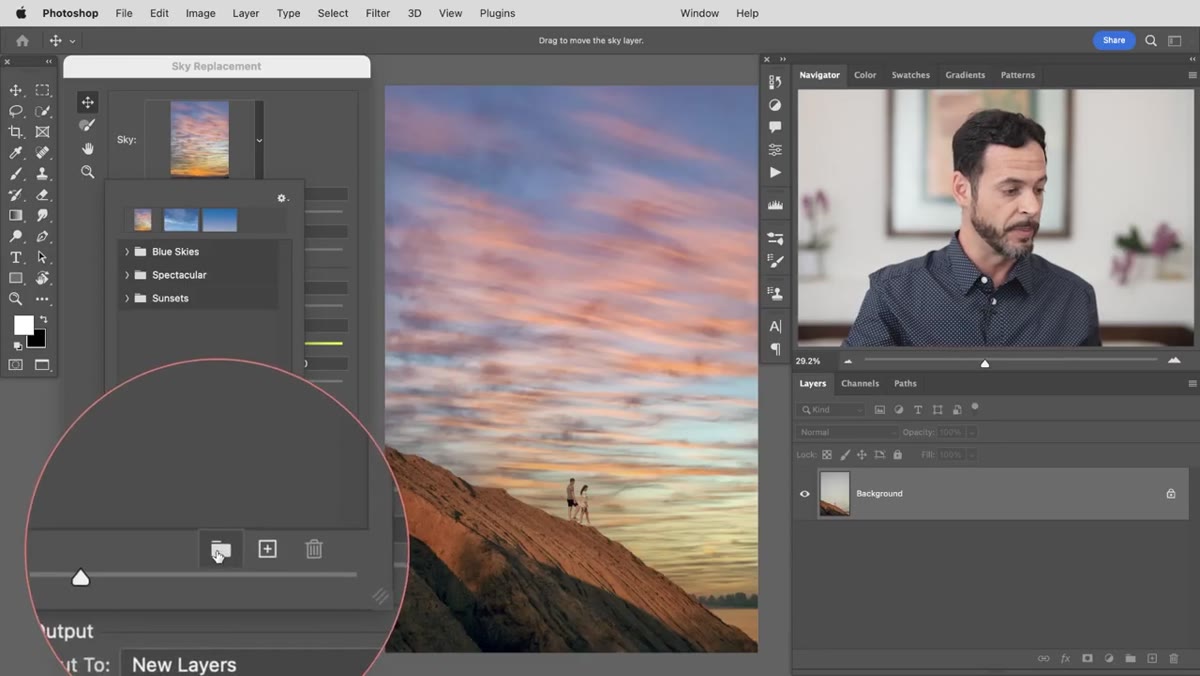Click the Navigator zoom percentage field 29.2%
The image size is (1200, 676).
point(808,361)
